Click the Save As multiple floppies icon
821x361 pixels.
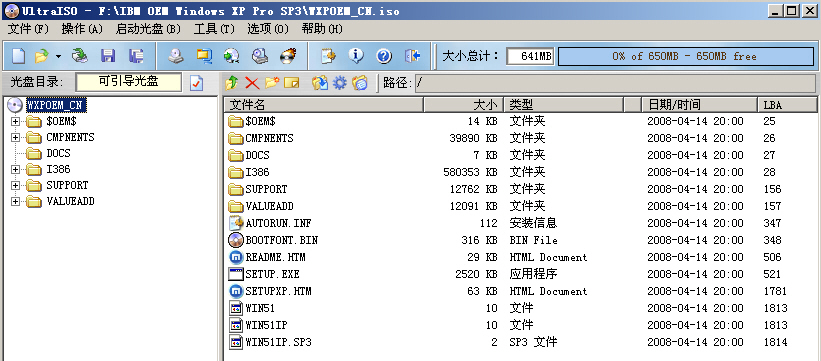coord(136,56)
